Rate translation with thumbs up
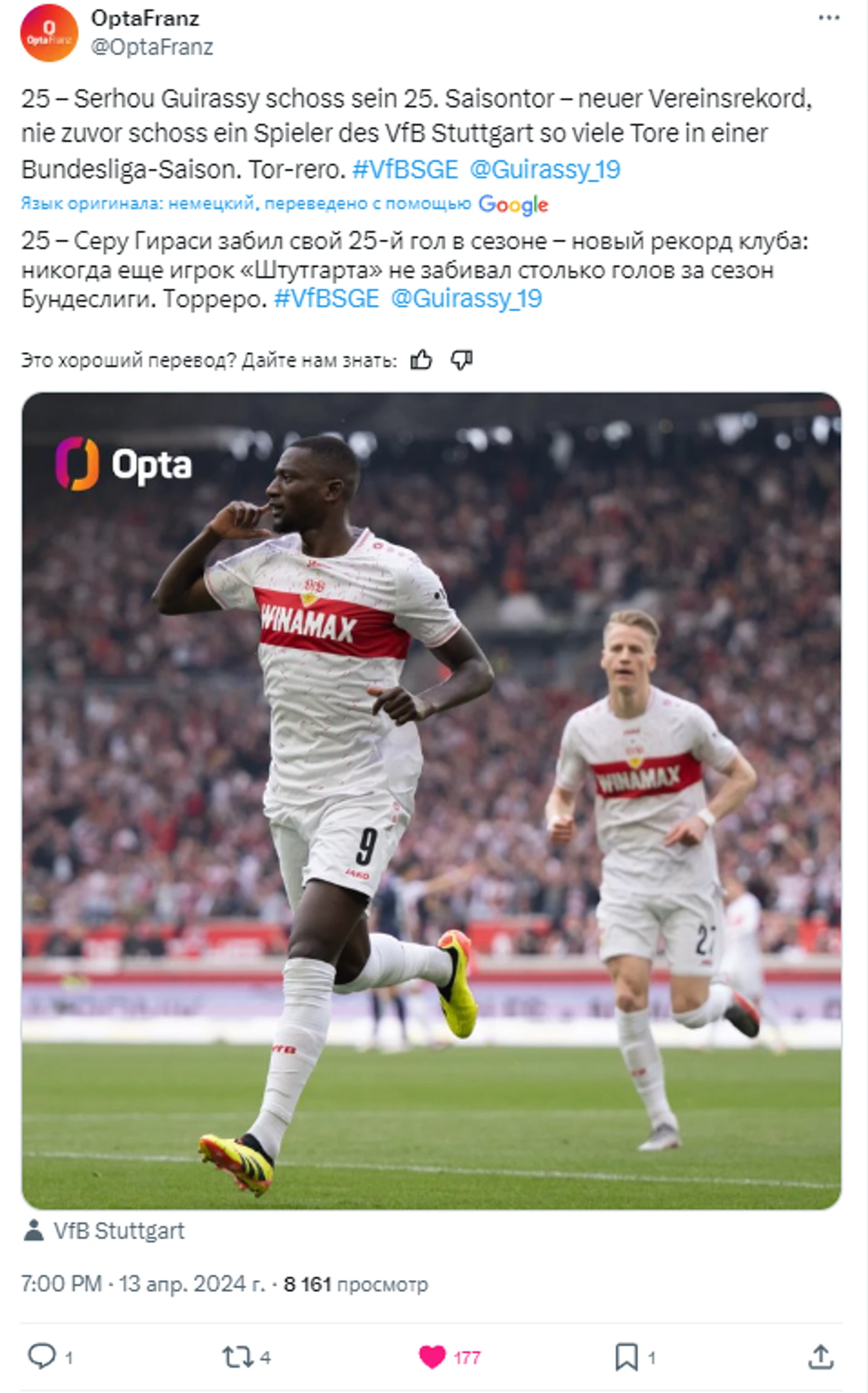Viewport: 868px width, 1393px height. (422, 360)
